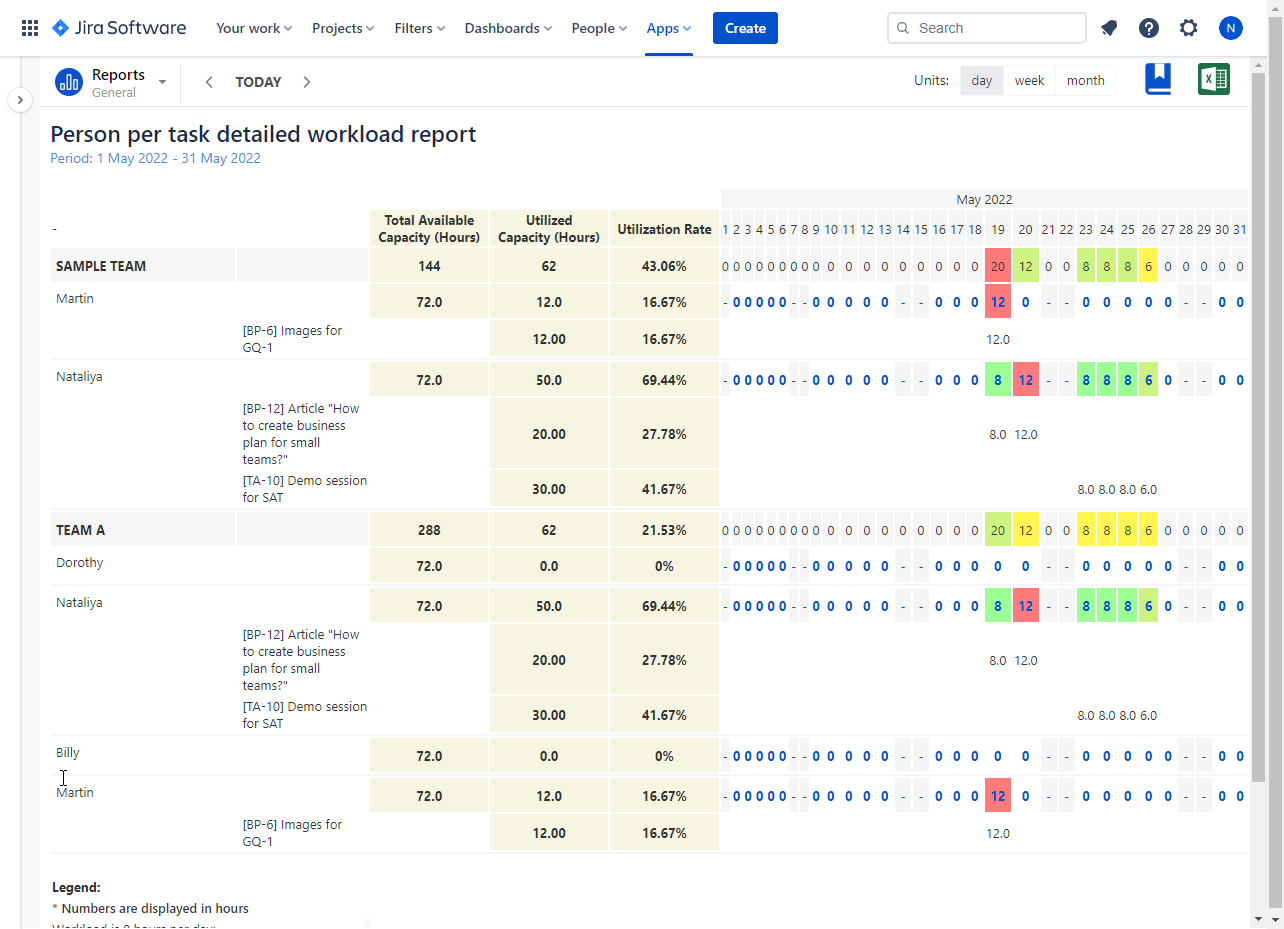Open the settings gear icon
1284x929 pixels.
1188,27
